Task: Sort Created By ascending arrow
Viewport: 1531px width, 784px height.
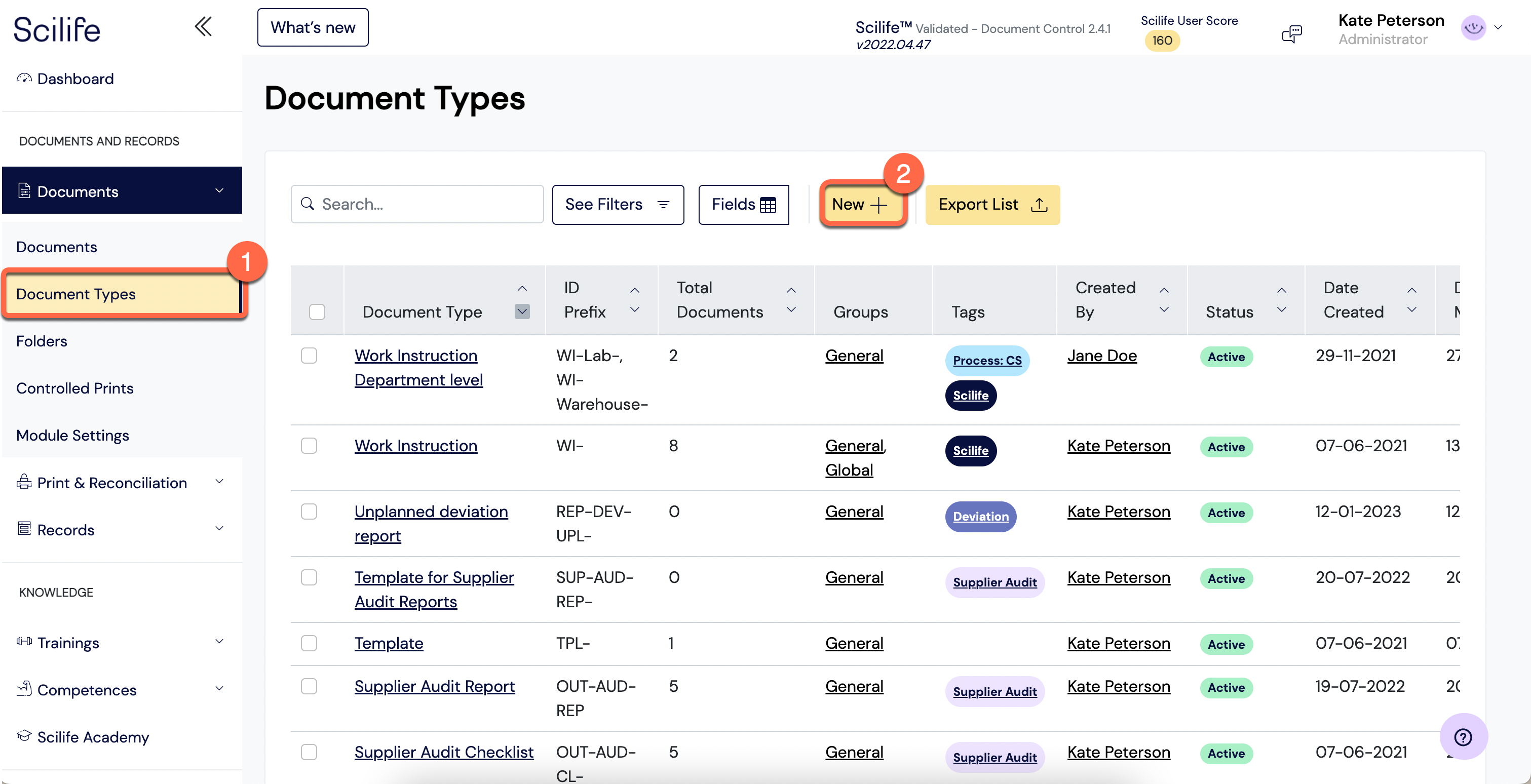Action: 1164,290
